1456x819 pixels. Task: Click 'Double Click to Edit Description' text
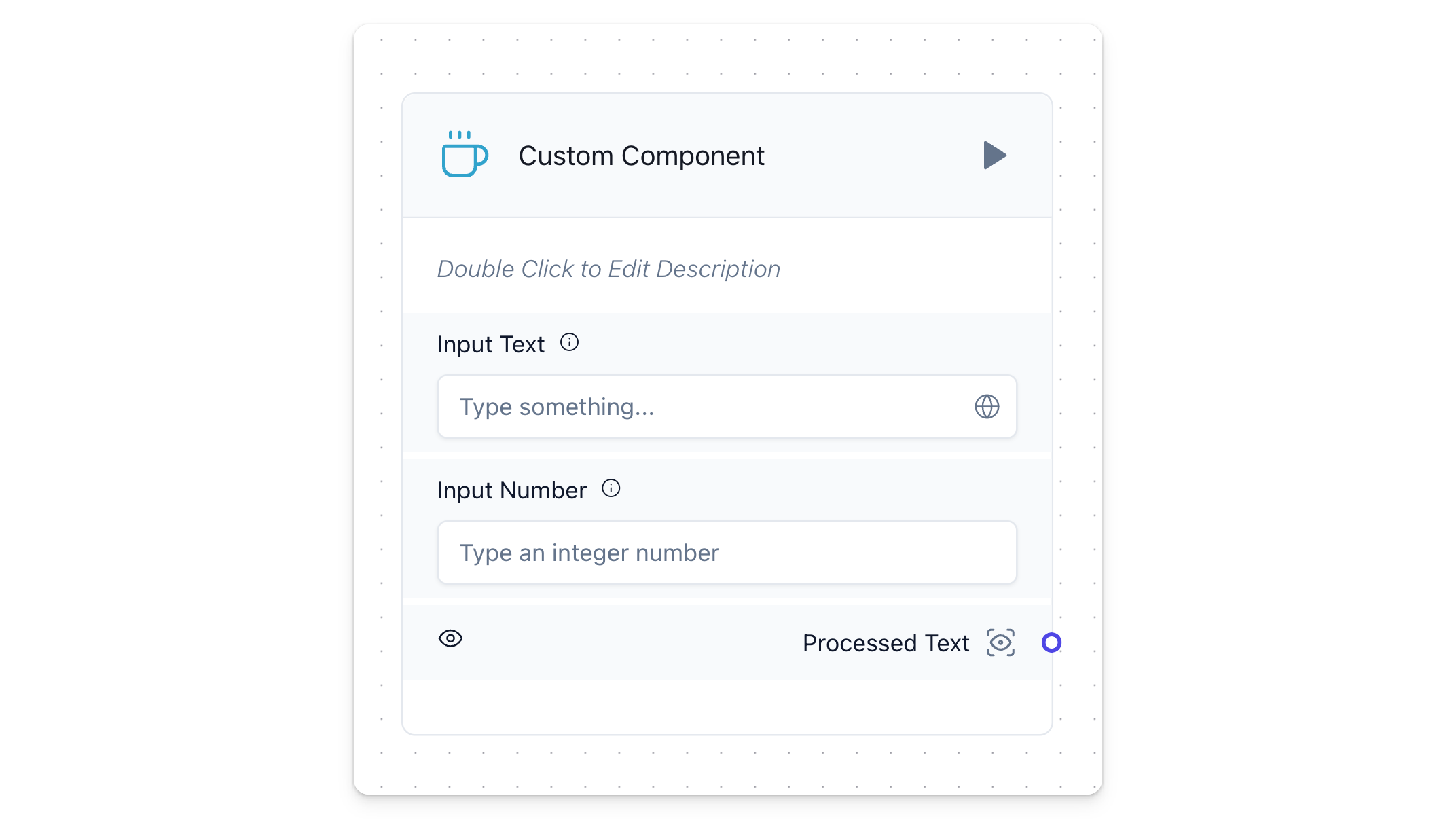click(608, 269)
